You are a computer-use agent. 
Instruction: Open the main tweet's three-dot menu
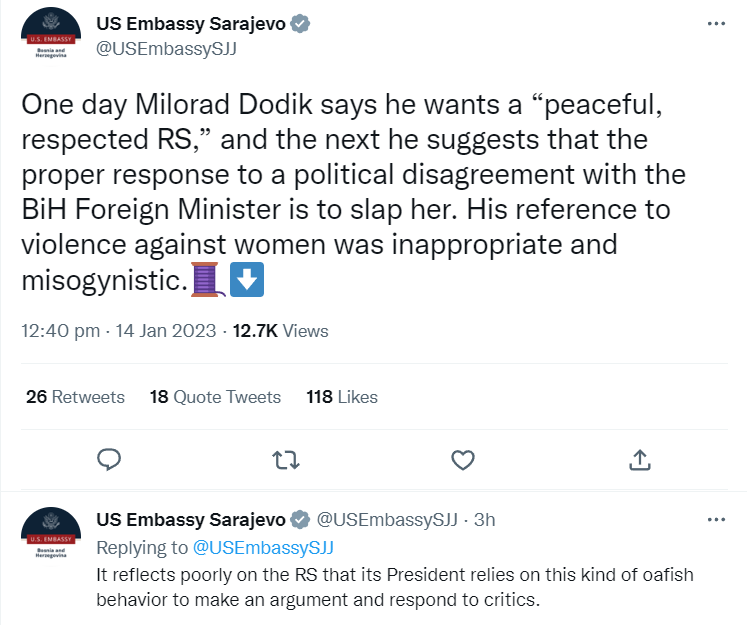[x=716, y=23]
